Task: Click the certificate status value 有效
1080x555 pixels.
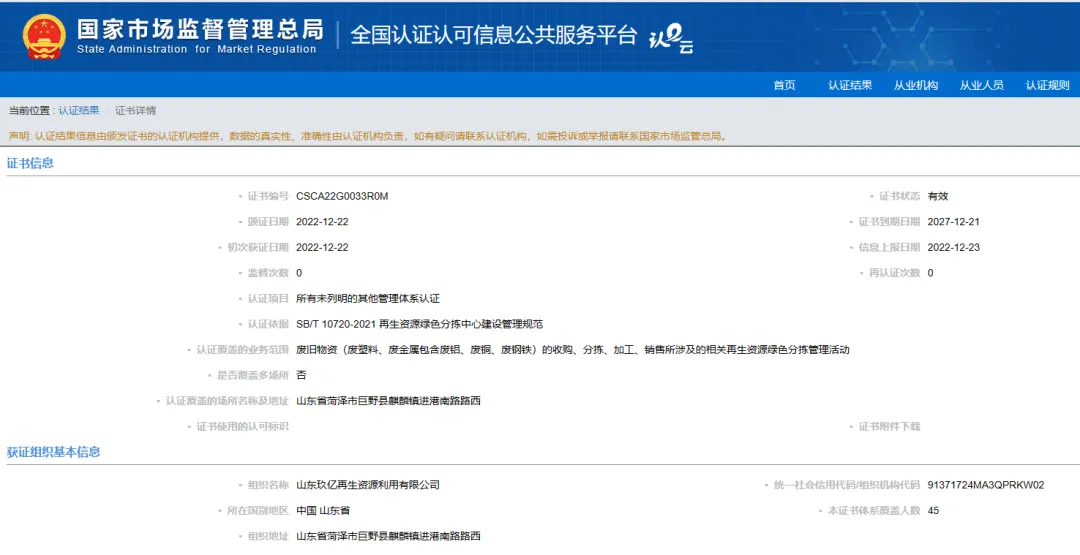Action: click(937, 196)
